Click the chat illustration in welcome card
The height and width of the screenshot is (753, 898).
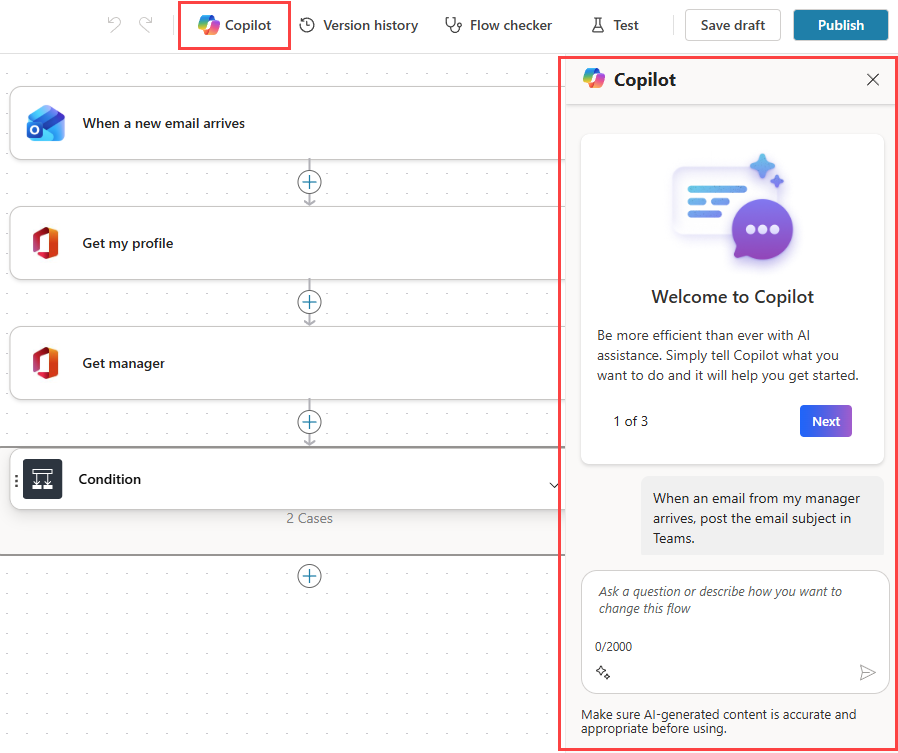pos(733,208)
